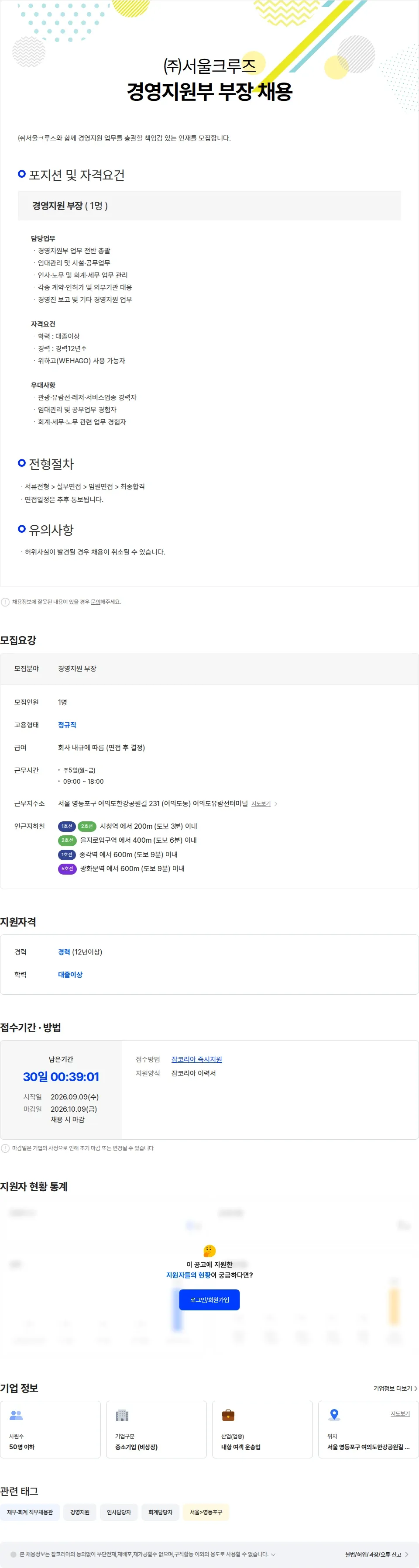Select the 서울>영등포구 location tag
Screen dimensions: 419x1568
206,1512
